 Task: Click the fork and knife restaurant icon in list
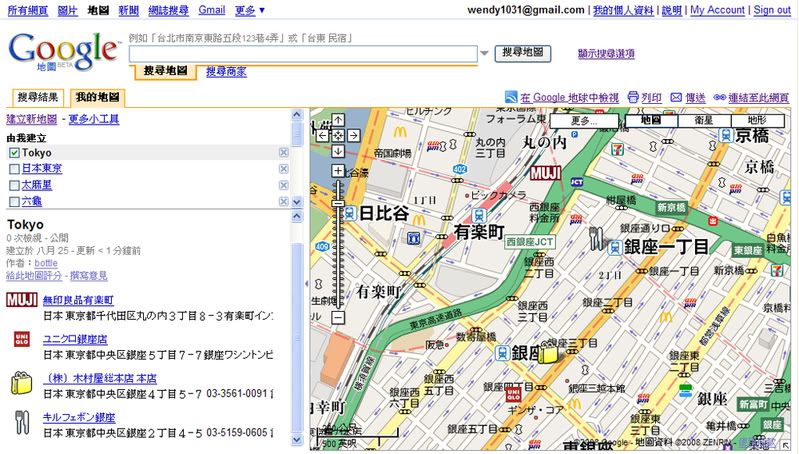[x=22, y=418]
